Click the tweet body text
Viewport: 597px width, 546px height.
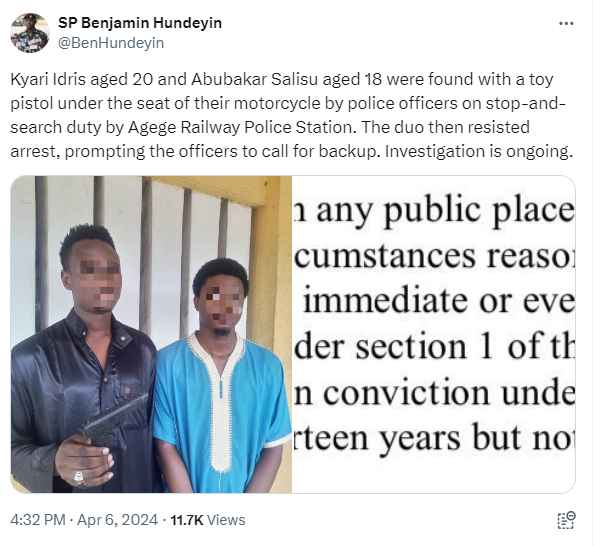click(x=292, y=115)
